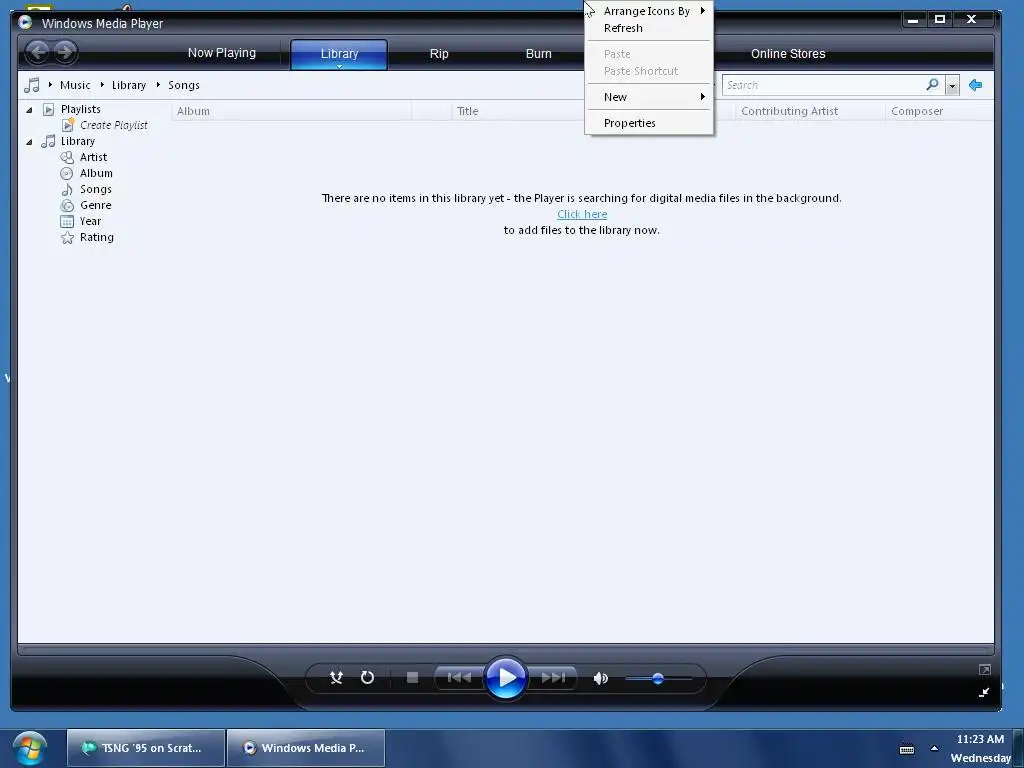The image size is (1024, 768).
Task: Click the full screen view icon
Action: pyautogui.click(x=984, y=669)
